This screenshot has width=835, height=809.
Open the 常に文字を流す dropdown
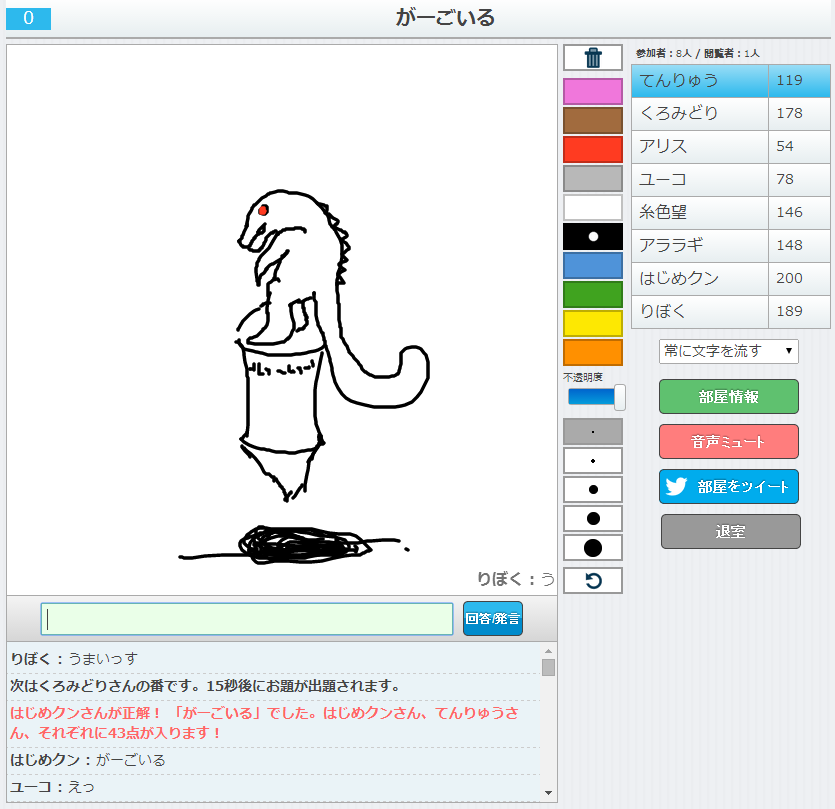(x=728, y=352)
